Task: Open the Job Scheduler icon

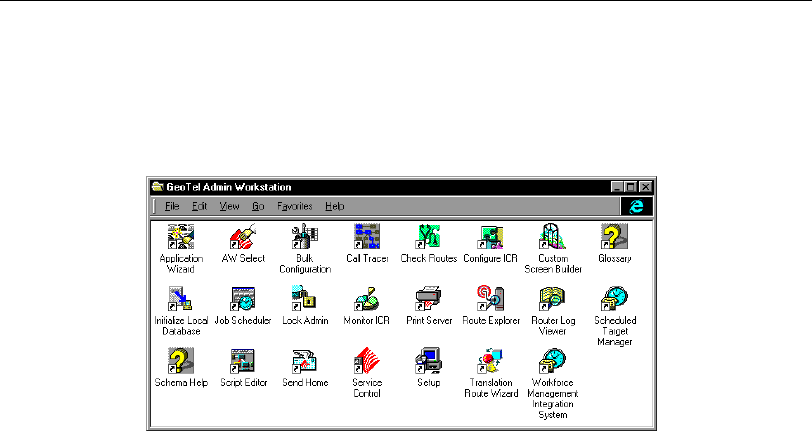Action: 243,299
